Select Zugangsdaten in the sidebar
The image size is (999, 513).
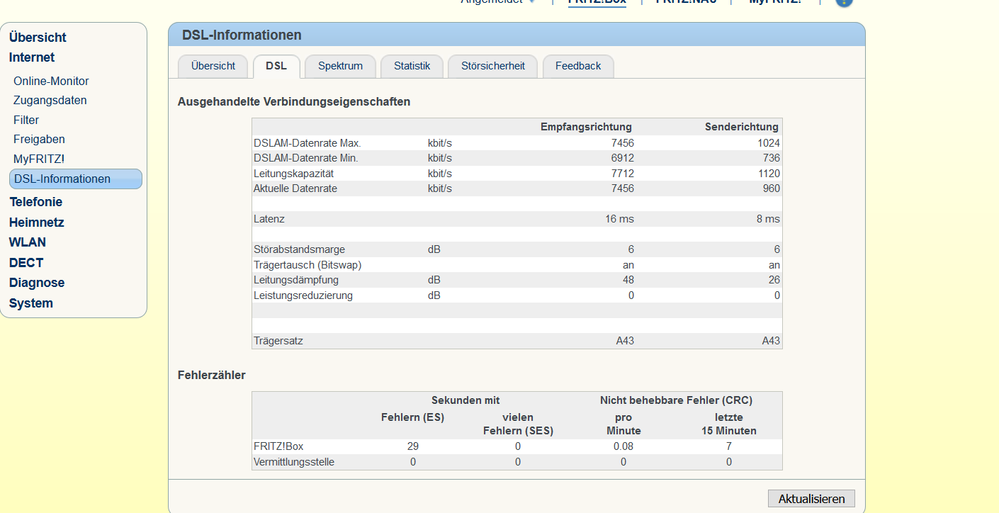(x=50, y=100)
